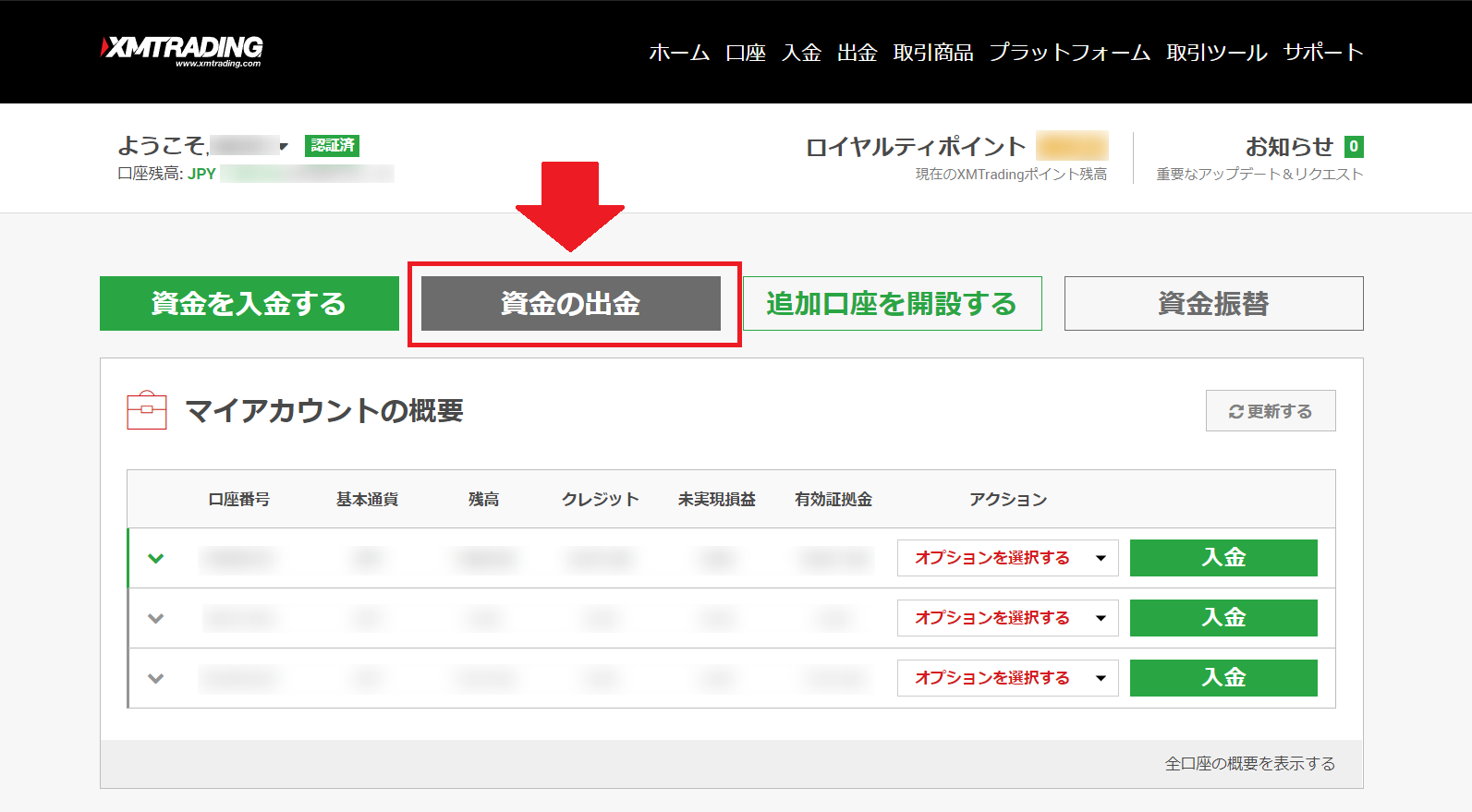This screenshot has width=1472, height=812.
Task: Expand the first account row chevron
Action: tap(156, 558)
